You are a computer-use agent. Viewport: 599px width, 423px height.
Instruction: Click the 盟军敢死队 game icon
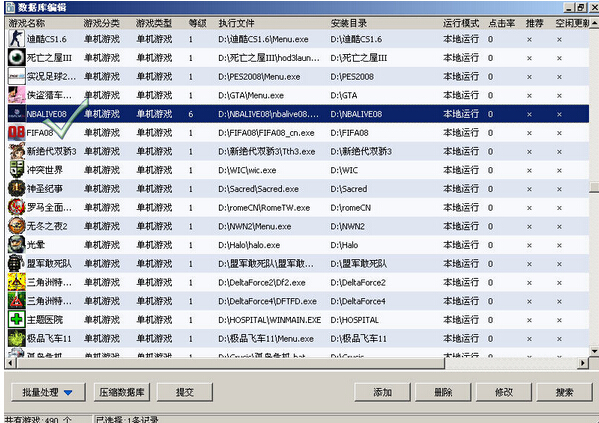pyautogui.click(x=16, y=264)
